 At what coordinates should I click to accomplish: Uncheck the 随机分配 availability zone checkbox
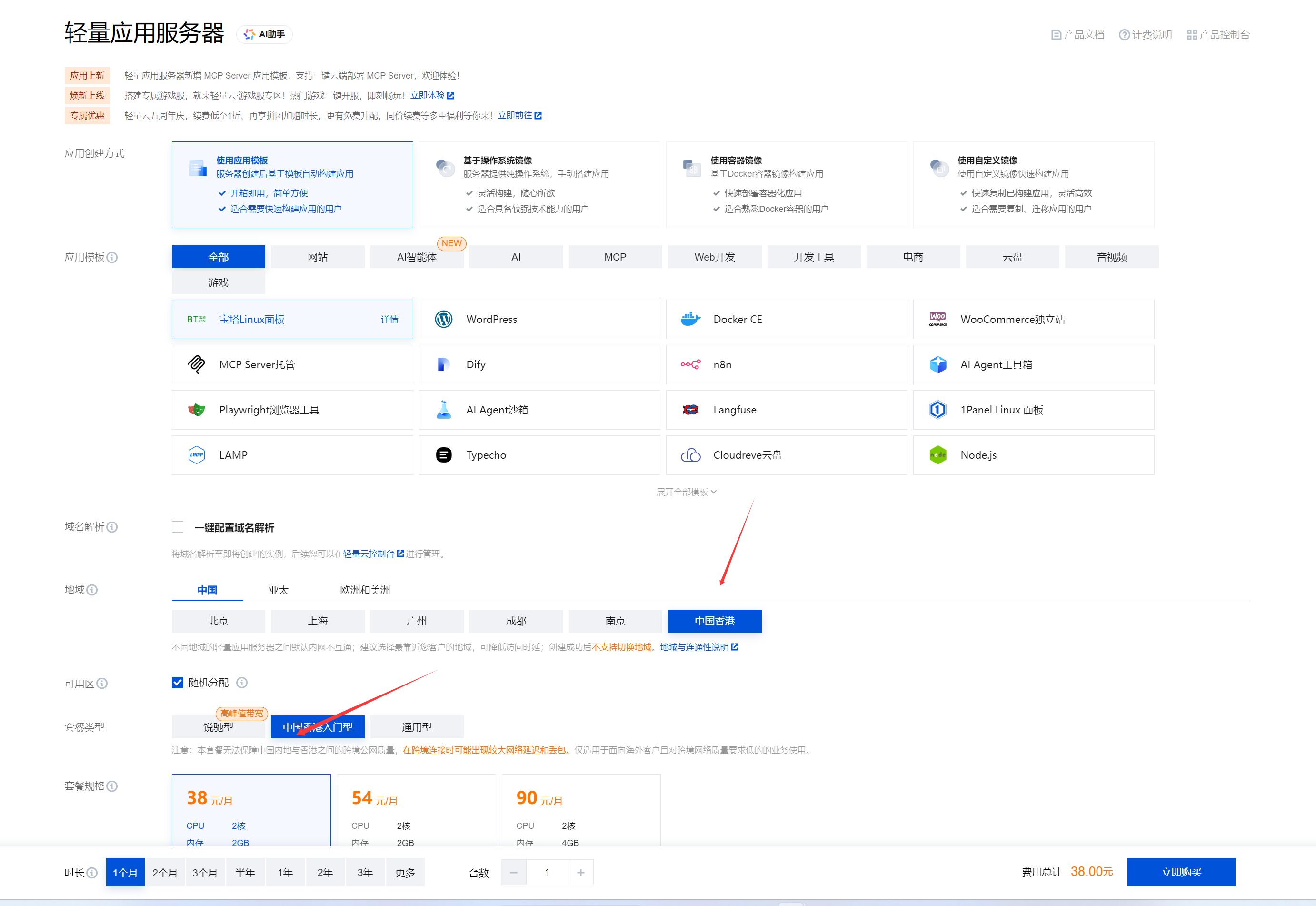point(178,683)
